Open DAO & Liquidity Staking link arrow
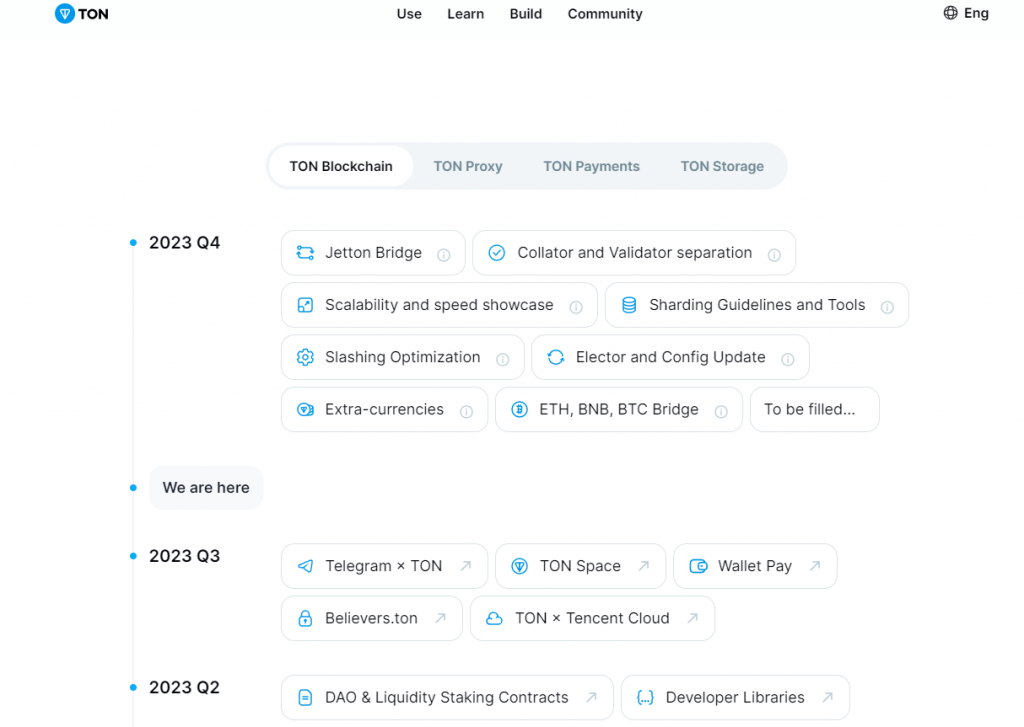The width and height of the screenshot is (1024, 727). click(x=592, y=697)
